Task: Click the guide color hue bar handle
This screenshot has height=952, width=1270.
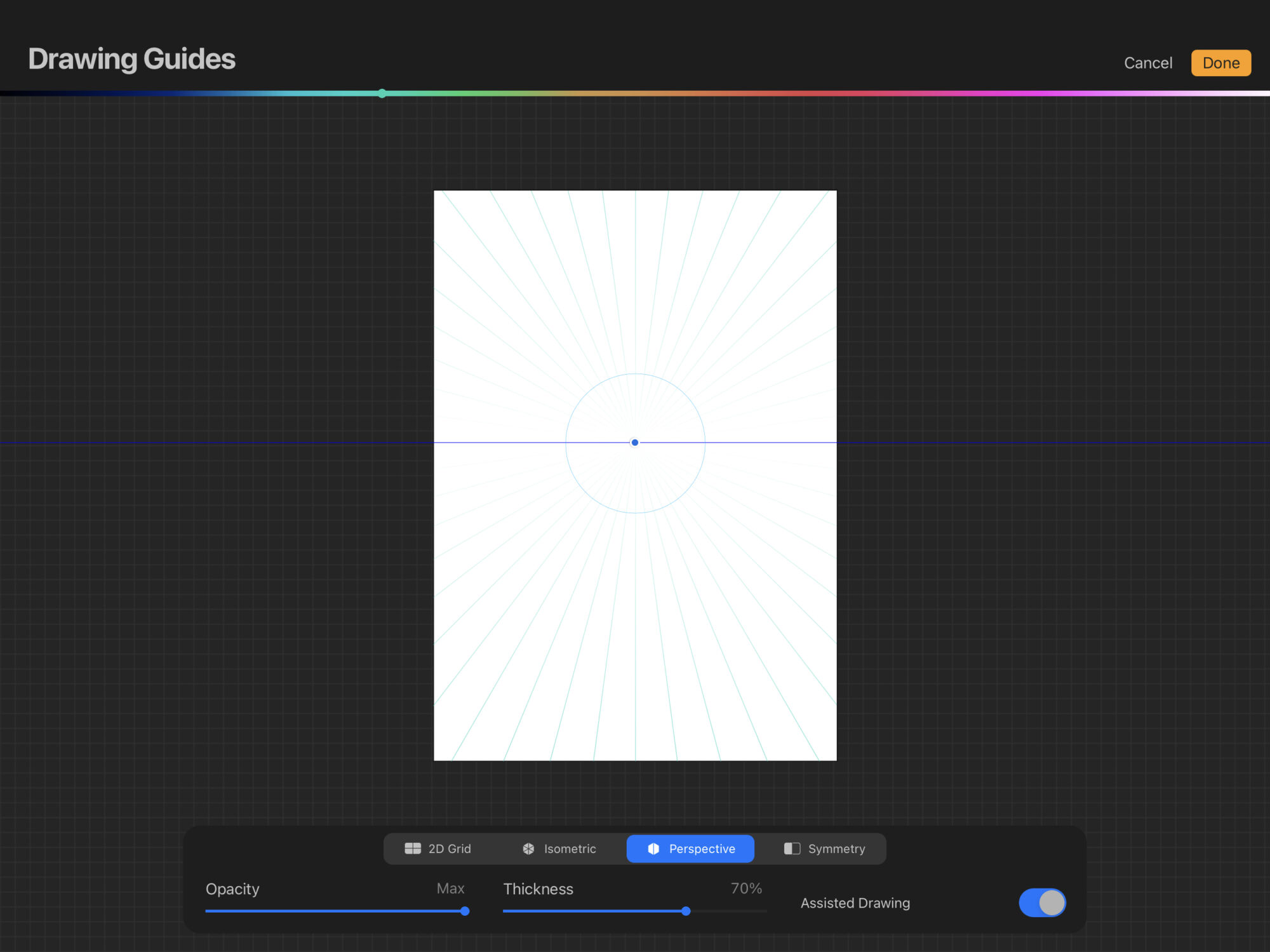Action: [382, 93]
